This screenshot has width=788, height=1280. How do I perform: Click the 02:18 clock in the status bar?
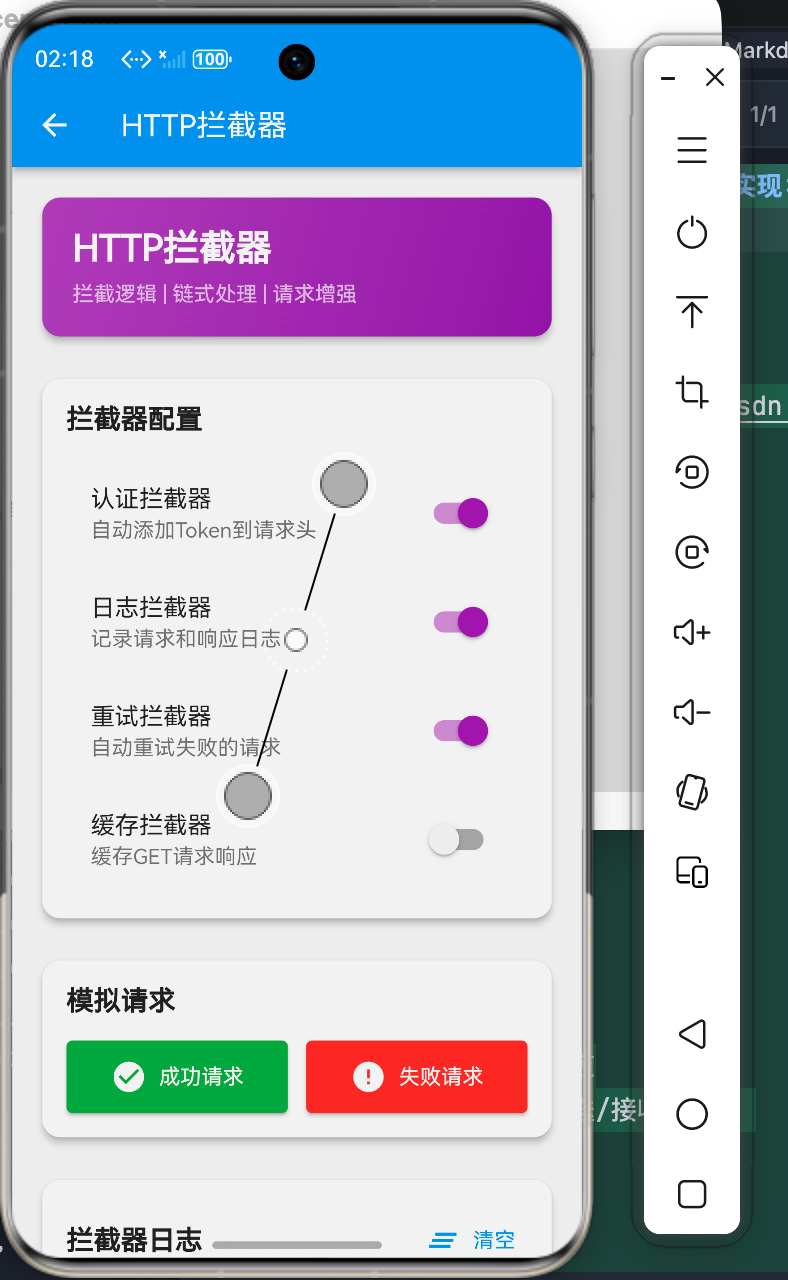(64, 59)
